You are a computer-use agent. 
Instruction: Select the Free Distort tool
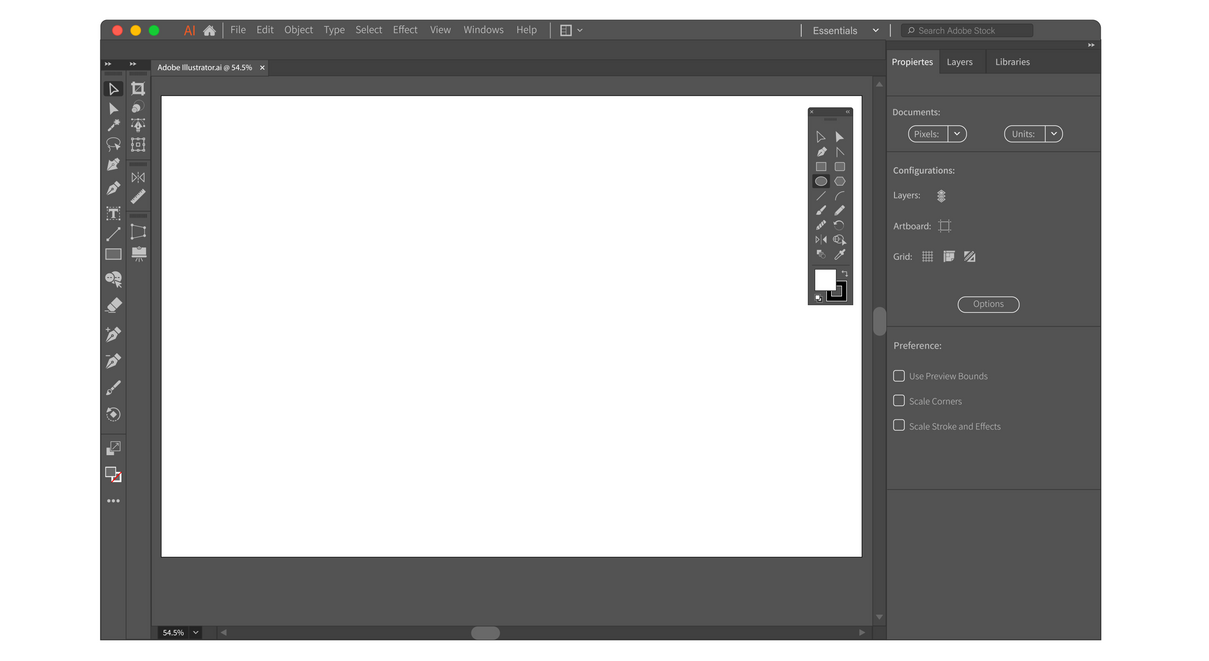click(138, 232)
